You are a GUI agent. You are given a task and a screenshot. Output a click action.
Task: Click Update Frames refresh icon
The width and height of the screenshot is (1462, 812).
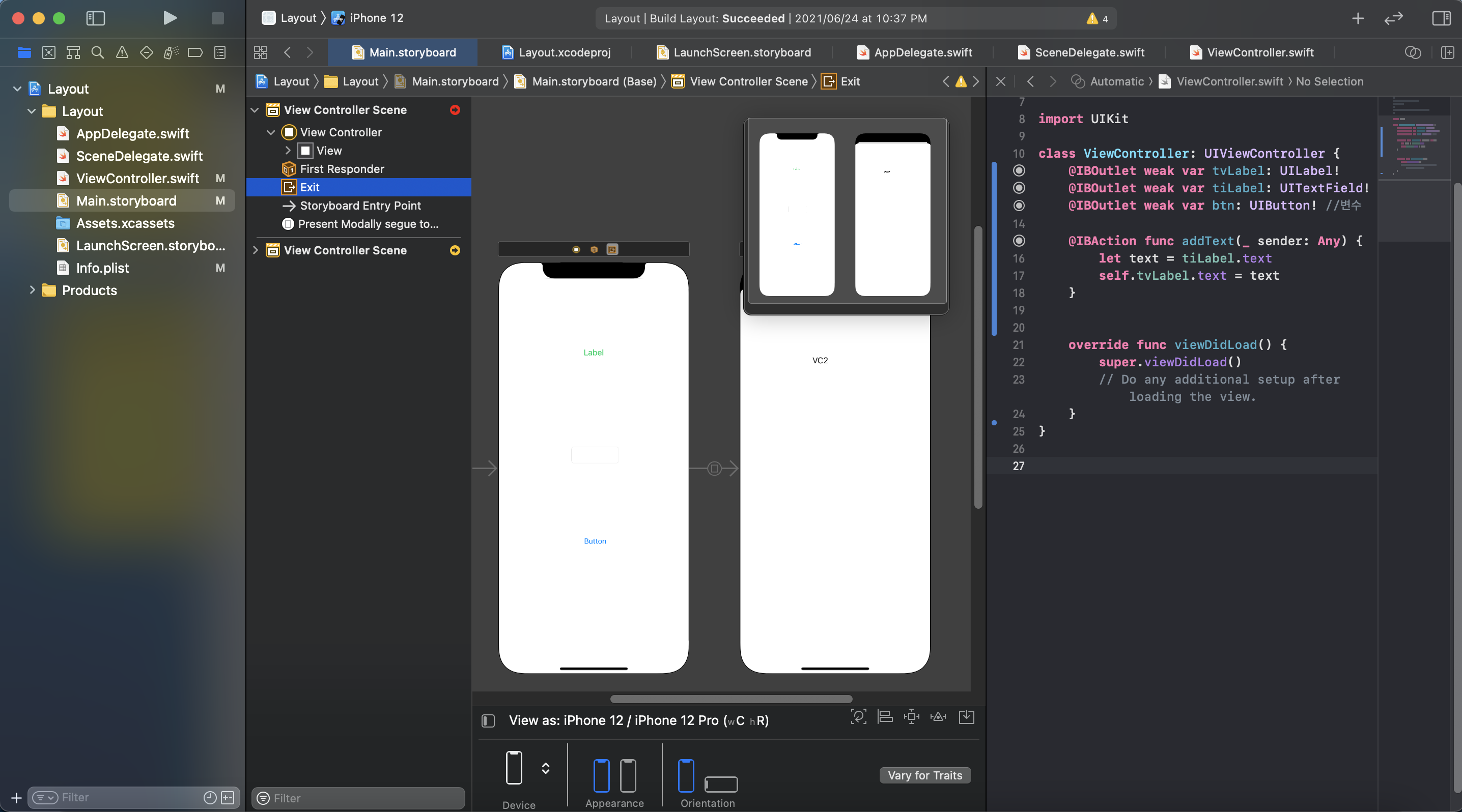click(858, 717)
